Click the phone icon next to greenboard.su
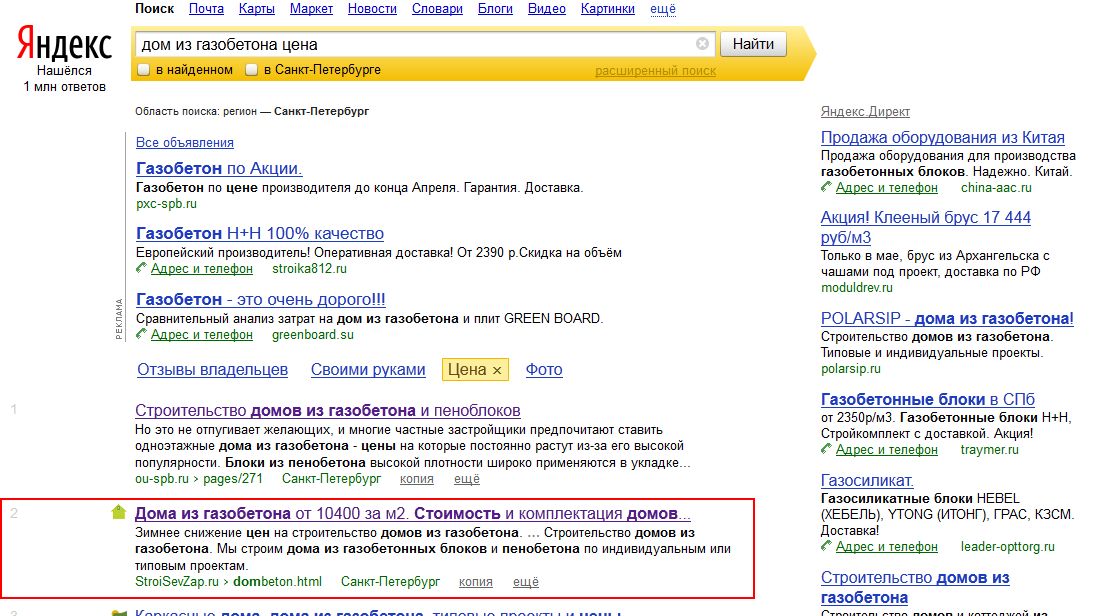 [x=141, y=334]
